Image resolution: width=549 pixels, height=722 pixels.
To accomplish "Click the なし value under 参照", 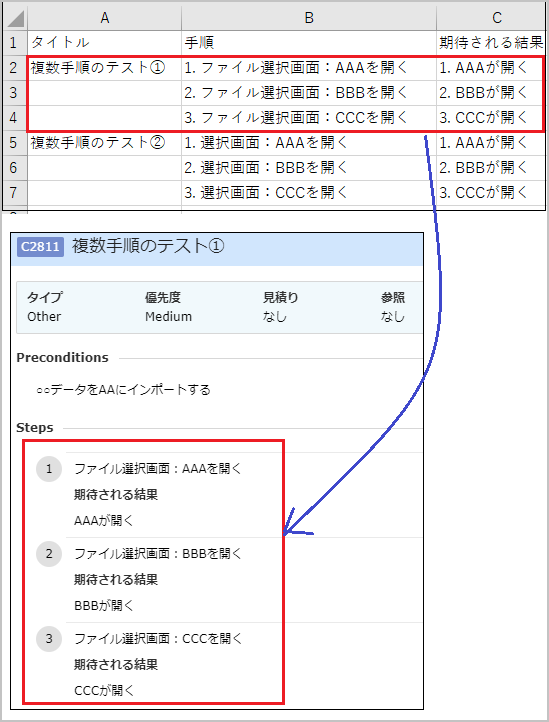I will (393, 317).
